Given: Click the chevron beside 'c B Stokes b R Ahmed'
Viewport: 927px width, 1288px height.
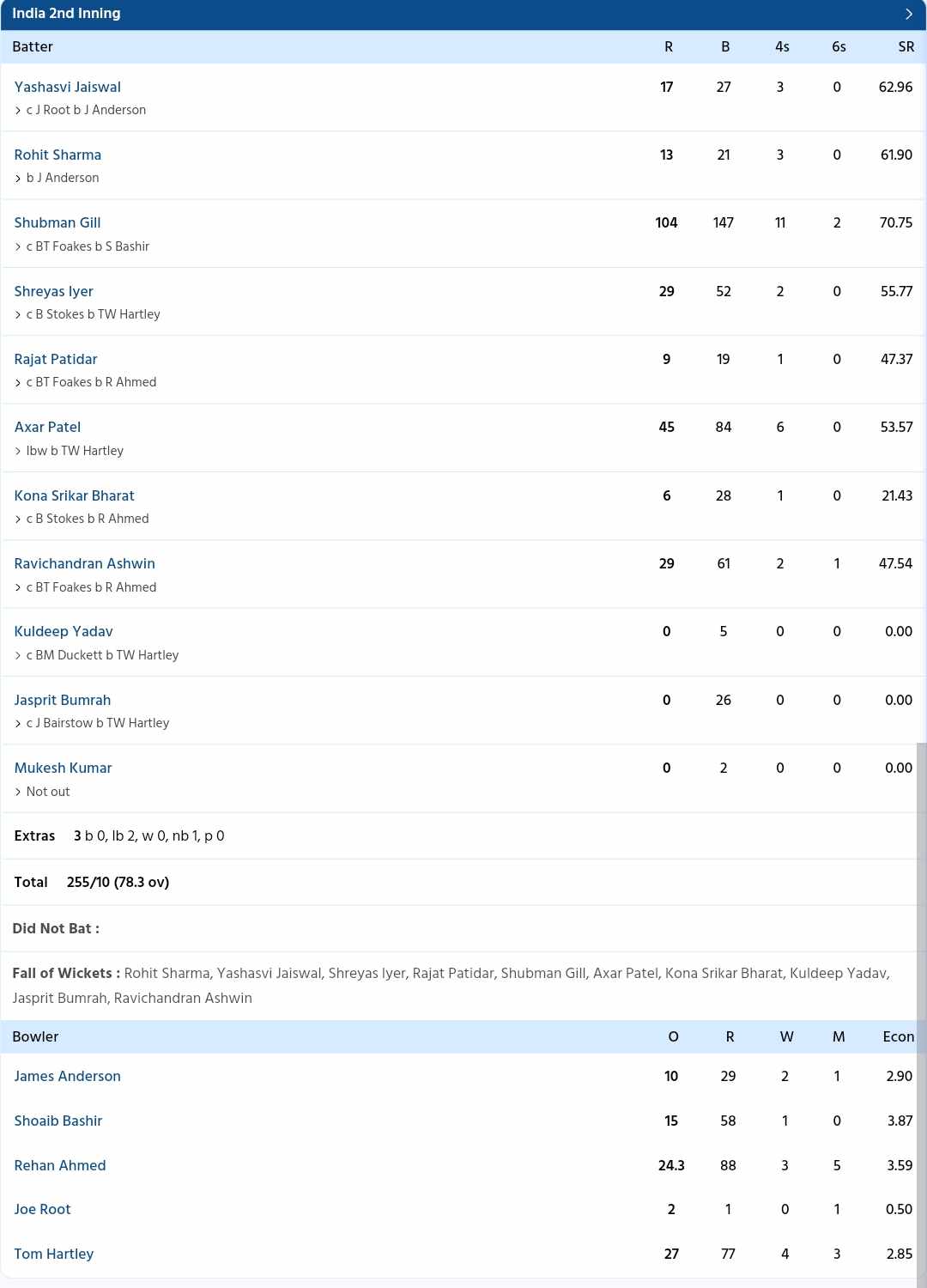Looking at the screenshot, I should click(x=18, y=519).
